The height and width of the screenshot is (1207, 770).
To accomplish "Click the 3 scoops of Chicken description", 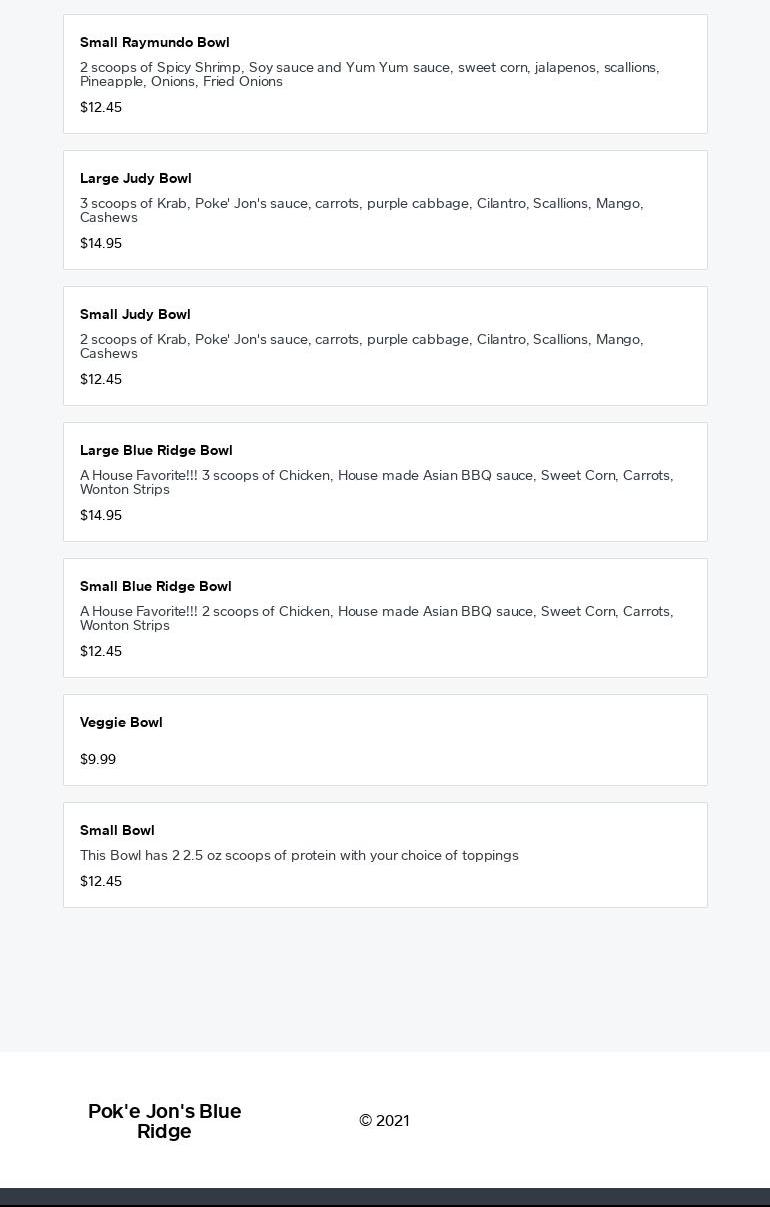I will [376, 482].
